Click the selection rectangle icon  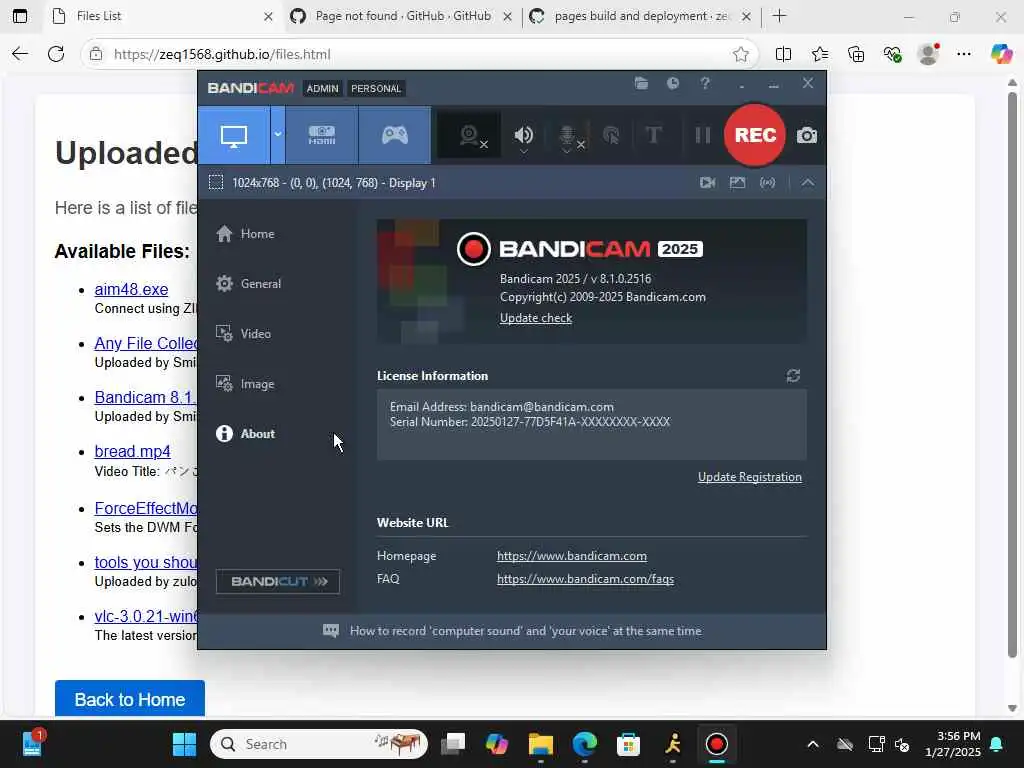click(x=216, y=182)
